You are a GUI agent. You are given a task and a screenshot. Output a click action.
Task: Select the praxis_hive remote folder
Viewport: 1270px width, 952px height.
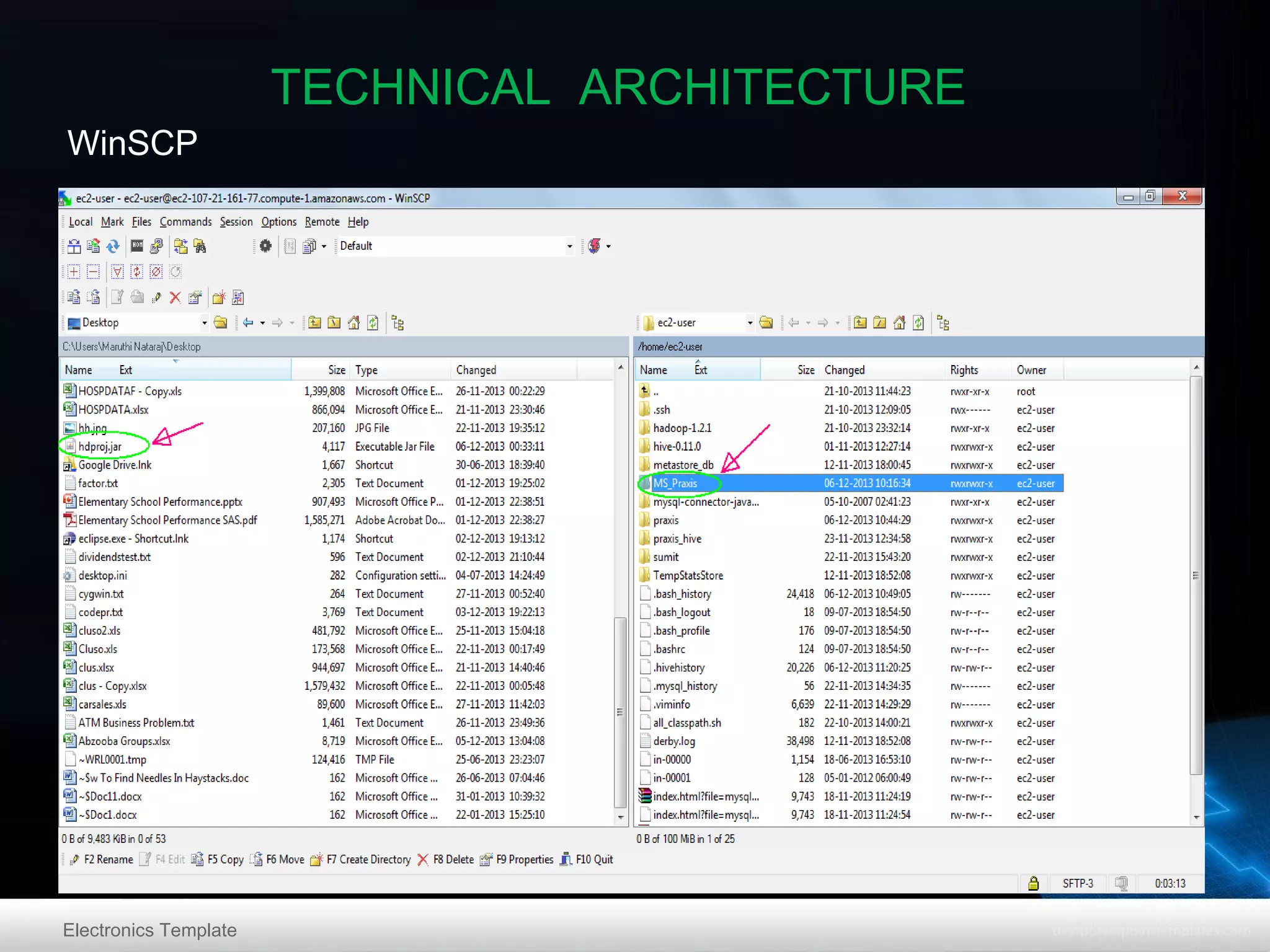click(x=677, y=539)
